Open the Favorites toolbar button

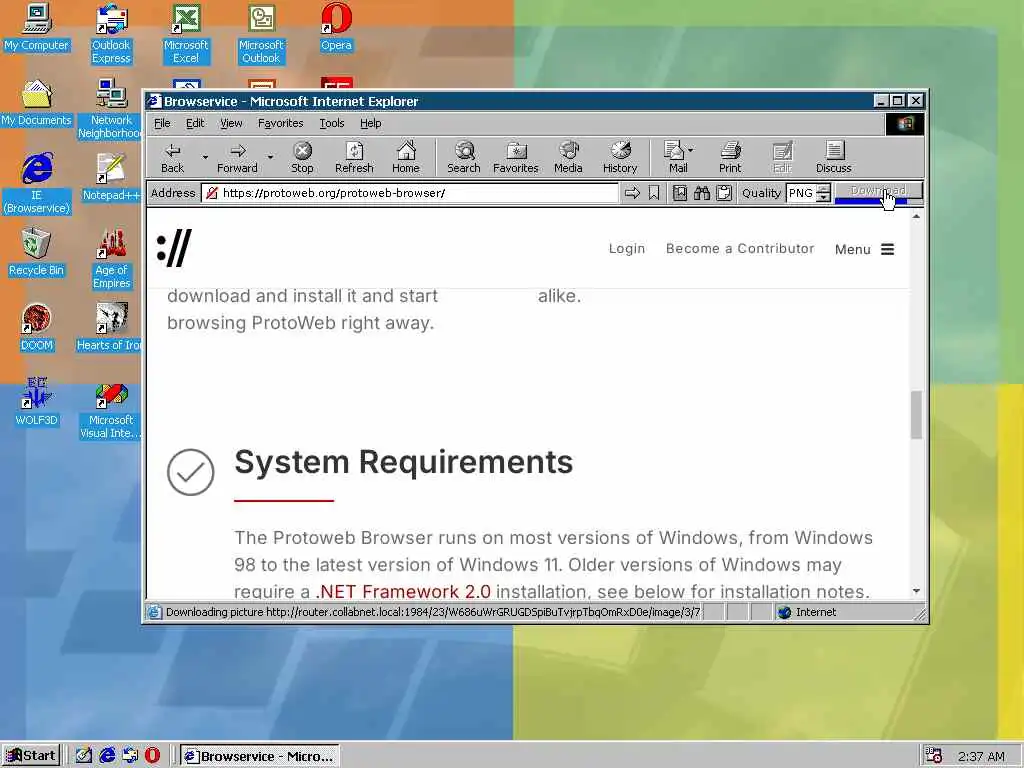click(516, 157)
